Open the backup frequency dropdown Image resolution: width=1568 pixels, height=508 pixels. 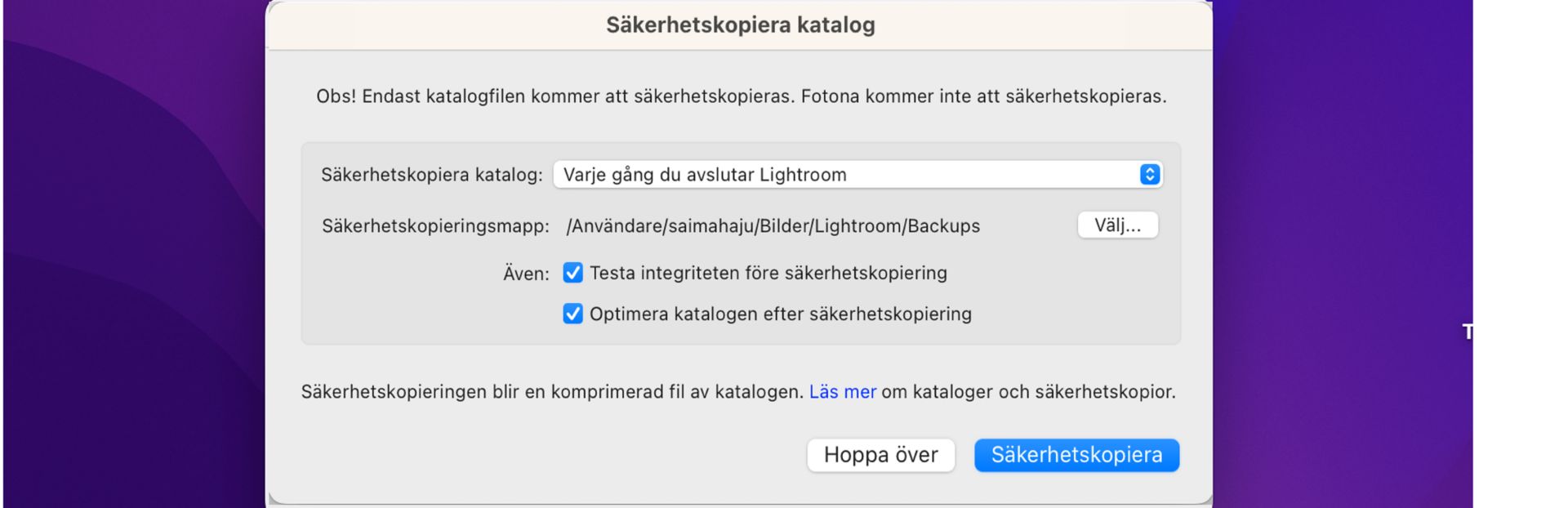coord(857,174)
